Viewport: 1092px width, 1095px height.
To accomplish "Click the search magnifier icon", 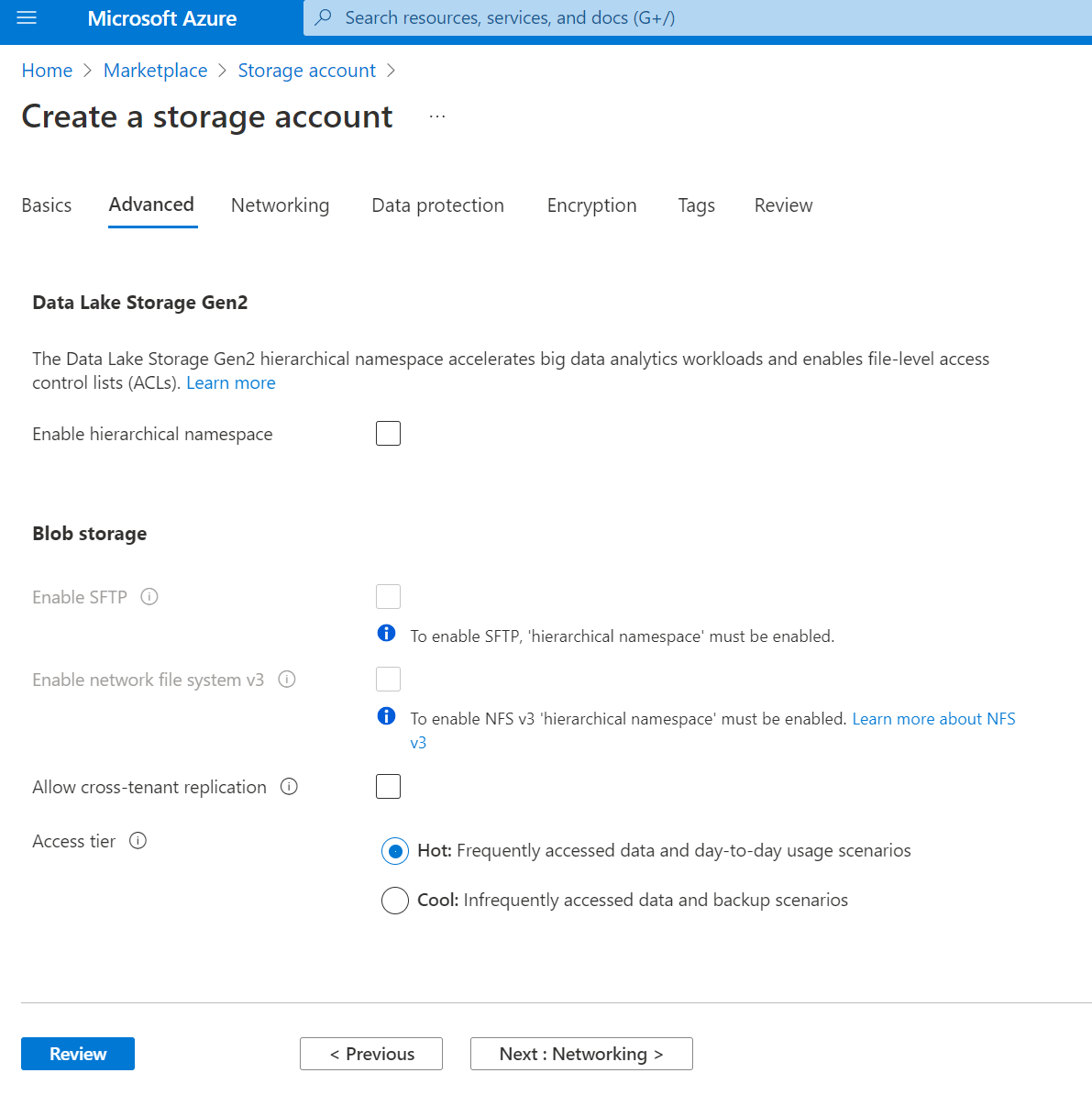I will click(x=323, y=17).
